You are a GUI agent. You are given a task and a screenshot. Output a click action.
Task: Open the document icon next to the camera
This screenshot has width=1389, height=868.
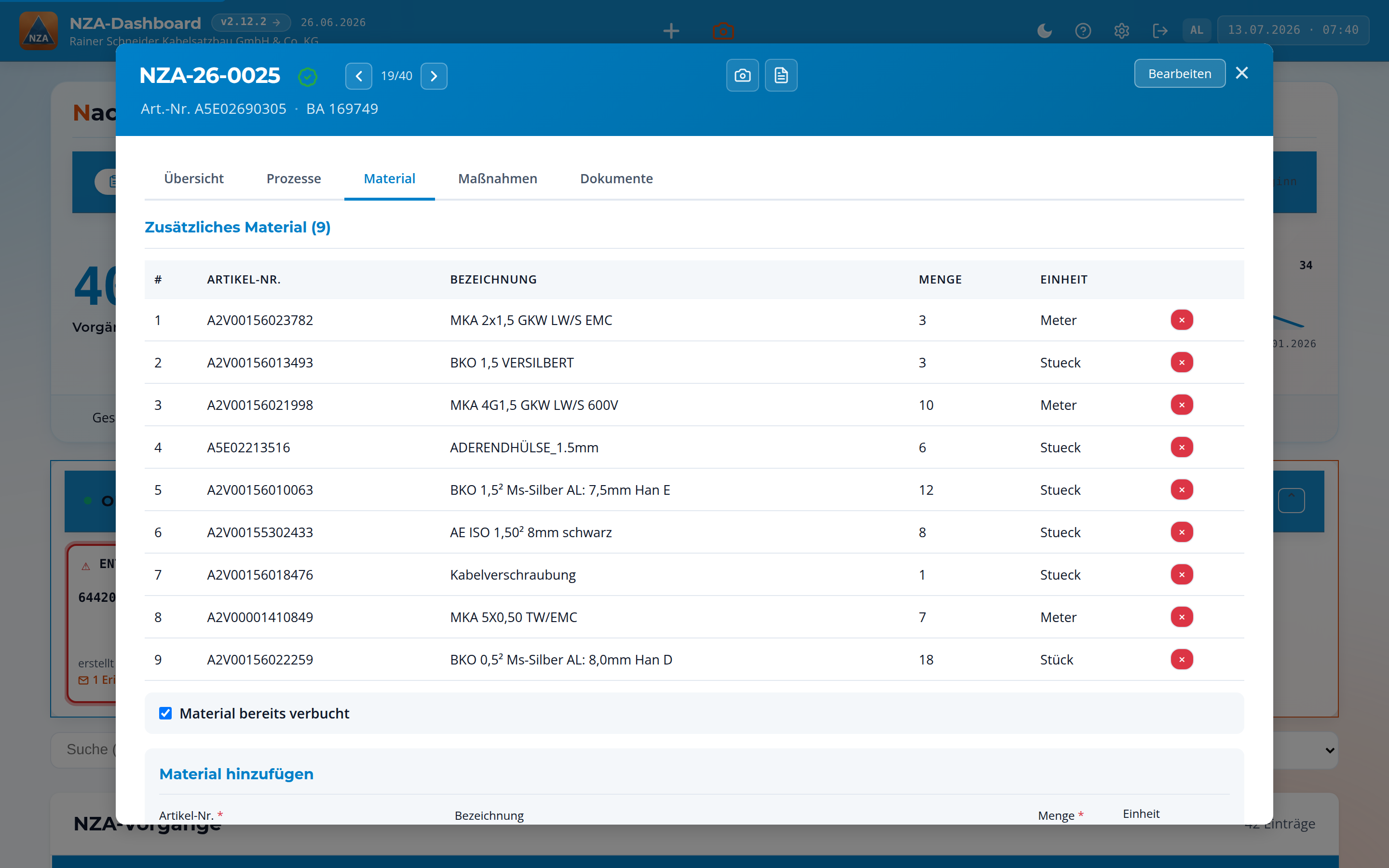(781, 75)
